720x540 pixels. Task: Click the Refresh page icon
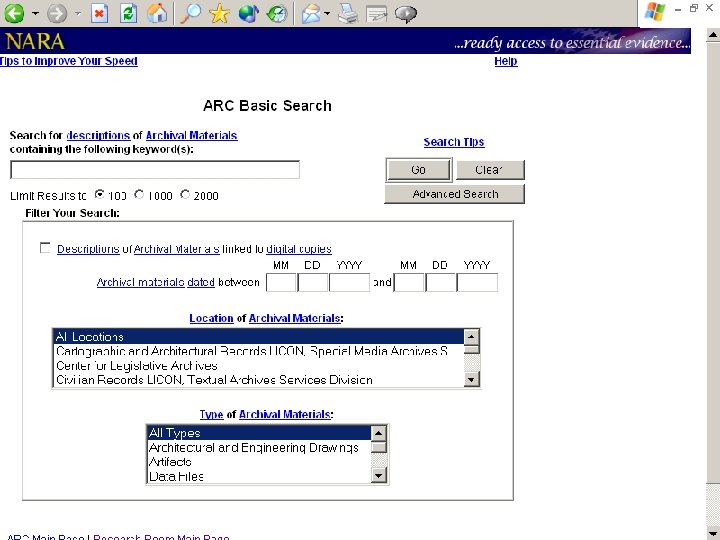[128, 13]
